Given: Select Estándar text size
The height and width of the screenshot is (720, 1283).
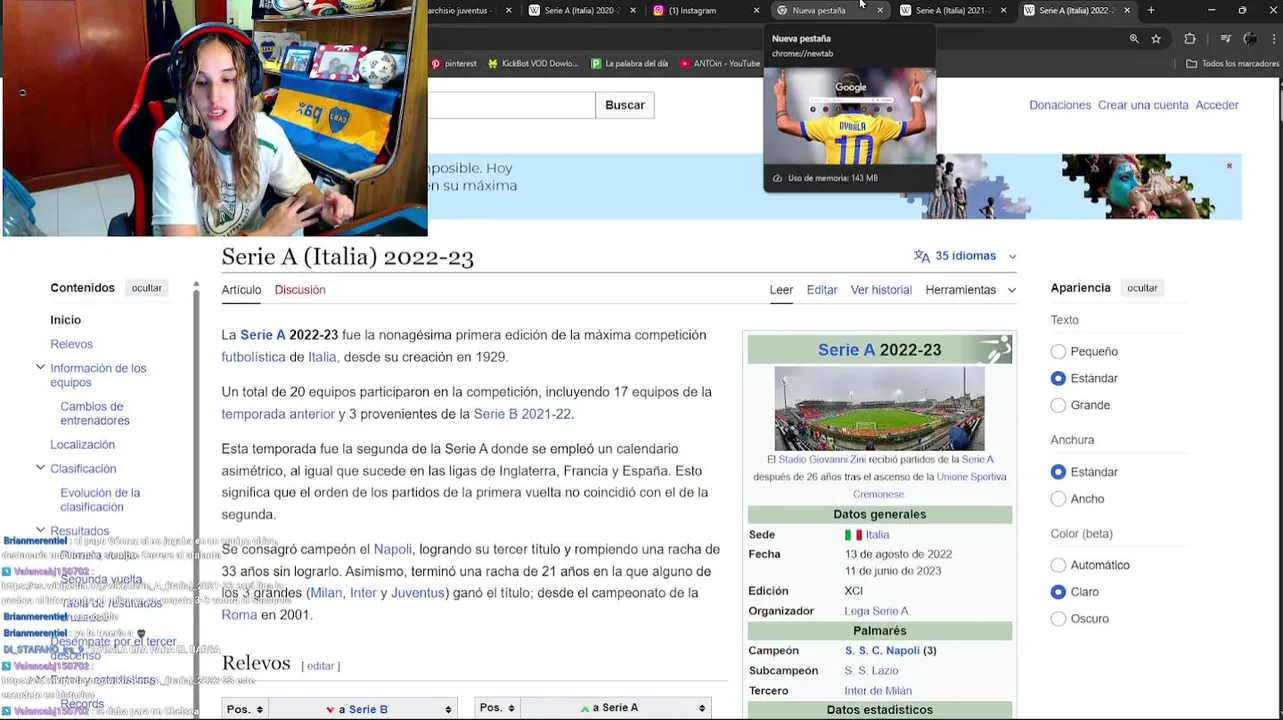Looking at the screenshot, I should (1058, 378).
